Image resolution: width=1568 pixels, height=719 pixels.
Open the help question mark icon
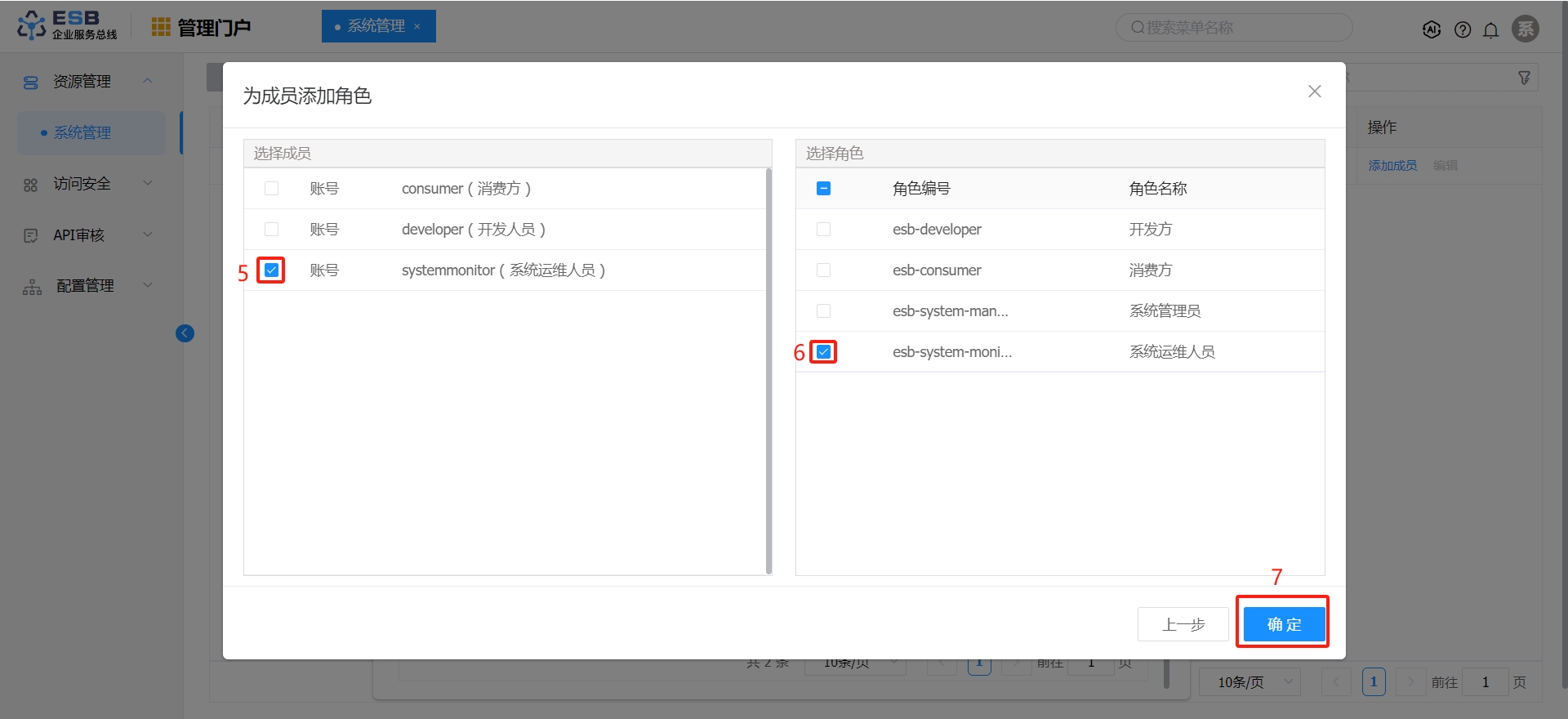point(1463,29)
